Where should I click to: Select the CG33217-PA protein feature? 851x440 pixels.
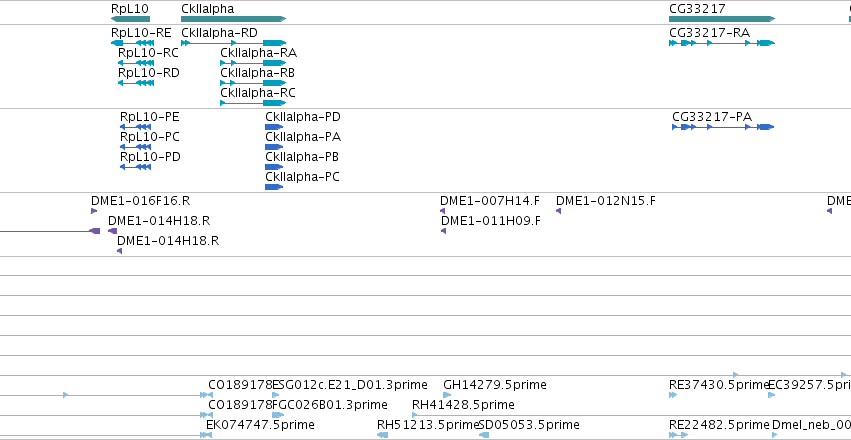(x=723, y=127)
